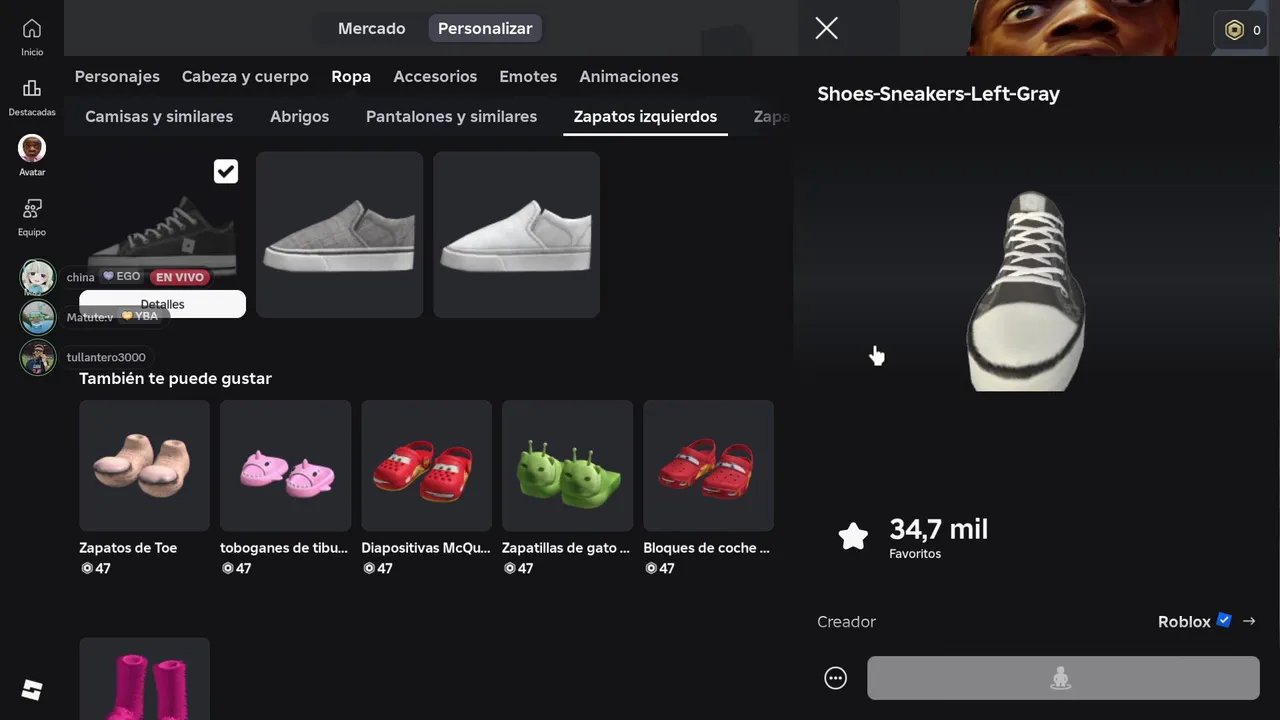Open the Accesorios category menu
Viewport: 1280px width, 720px height.
[435, 76]
